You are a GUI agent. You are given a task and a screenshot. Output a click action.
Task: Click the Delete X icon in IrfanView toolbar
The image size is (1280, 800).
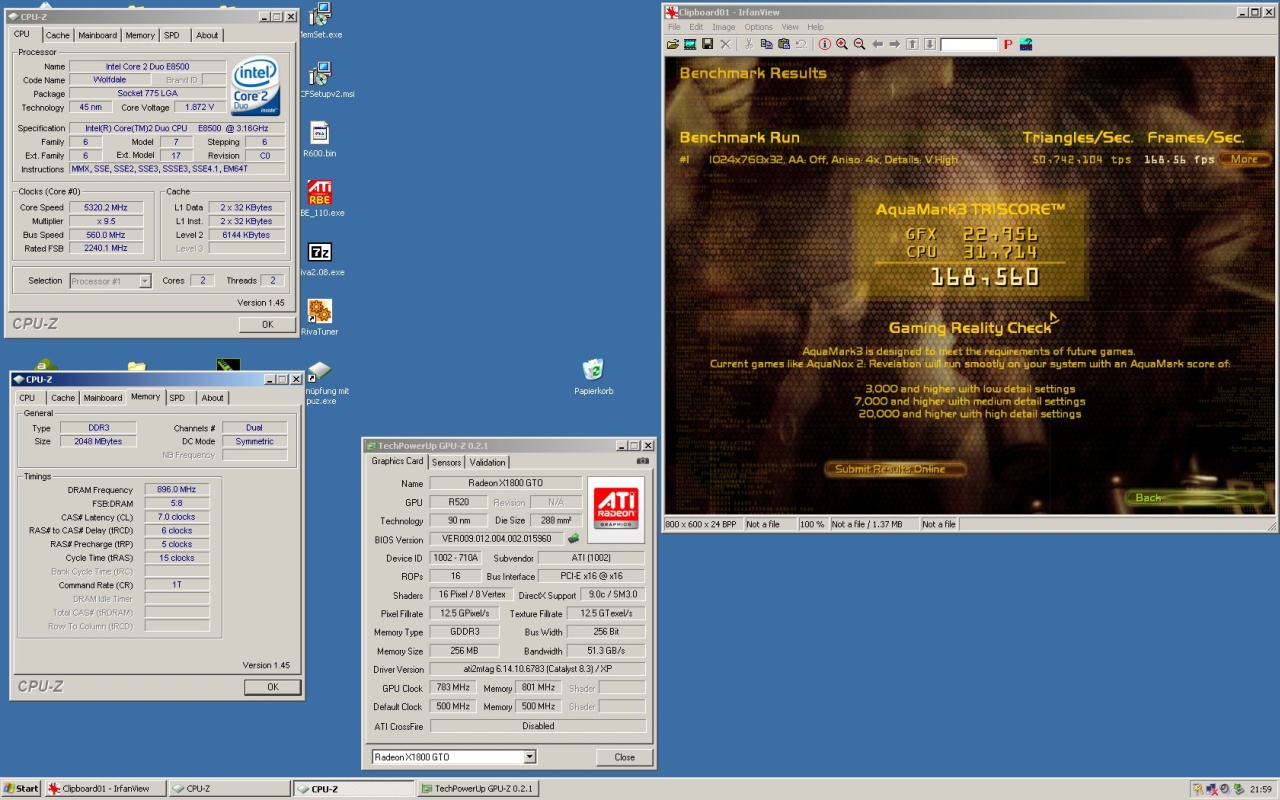tap(725, 44)
